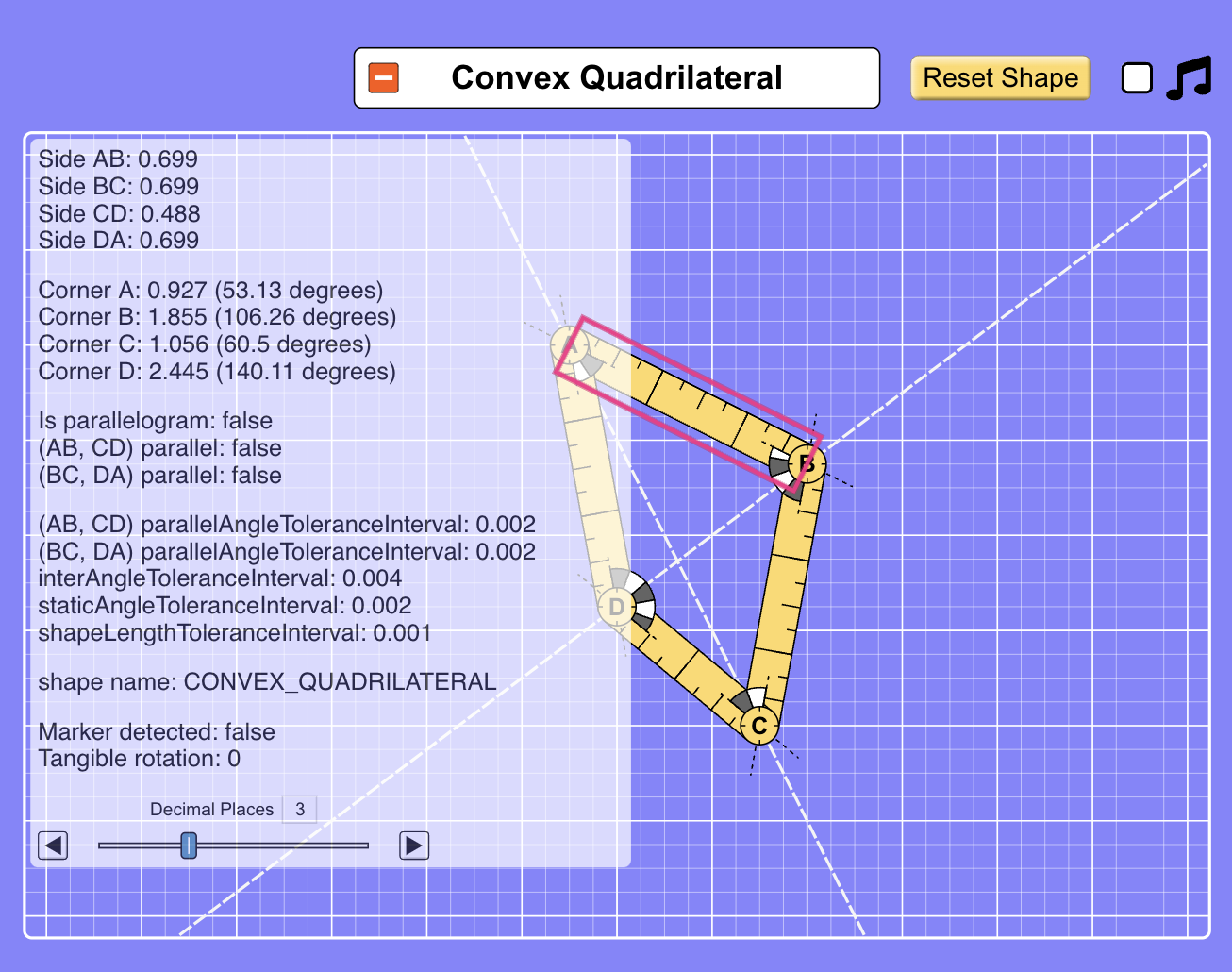The height and width of the screenshot is (972, 1232).
Task: Click the right arrow stepper icon
Action: coord(412,846)
